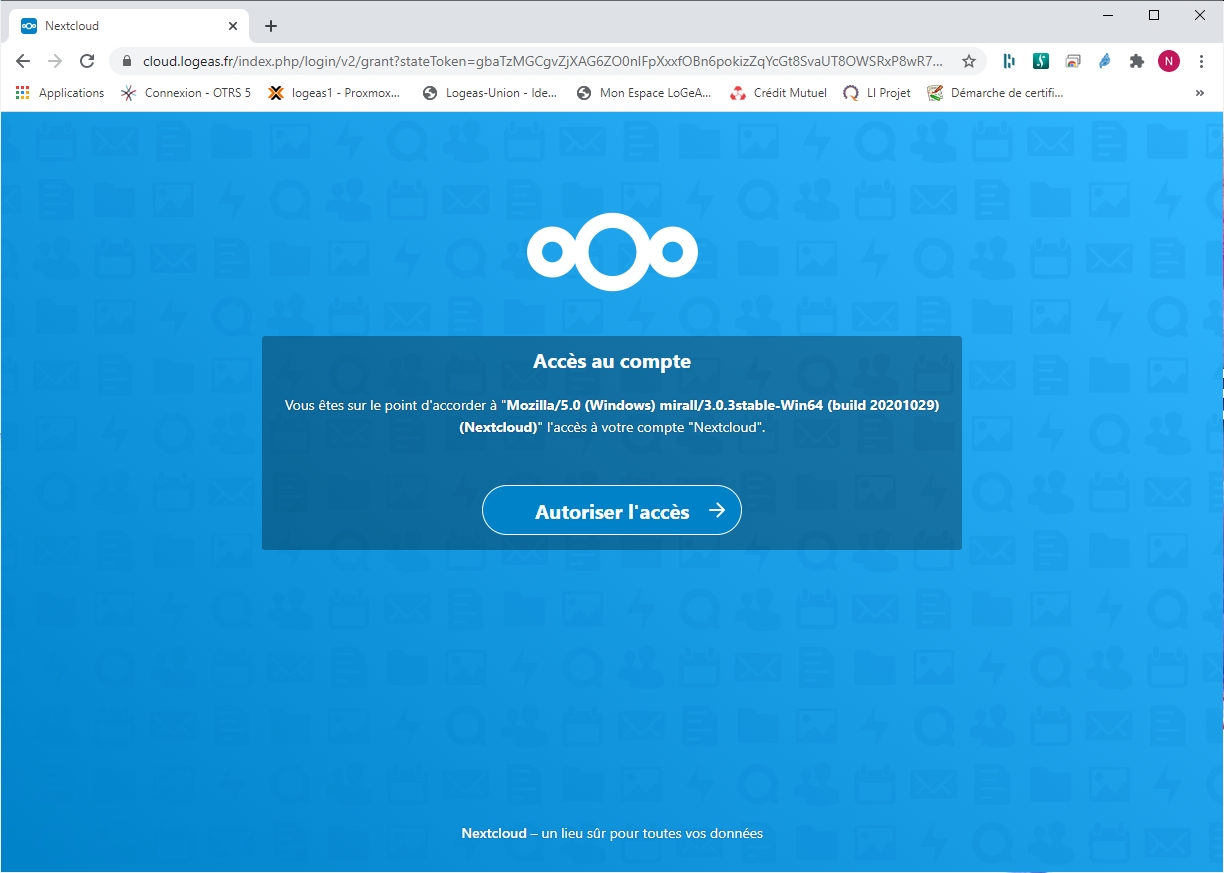The width and height of the screenshot is (1224, 873).
Task: Select the Nextcloud browser tab
Action: pos(120,26)
